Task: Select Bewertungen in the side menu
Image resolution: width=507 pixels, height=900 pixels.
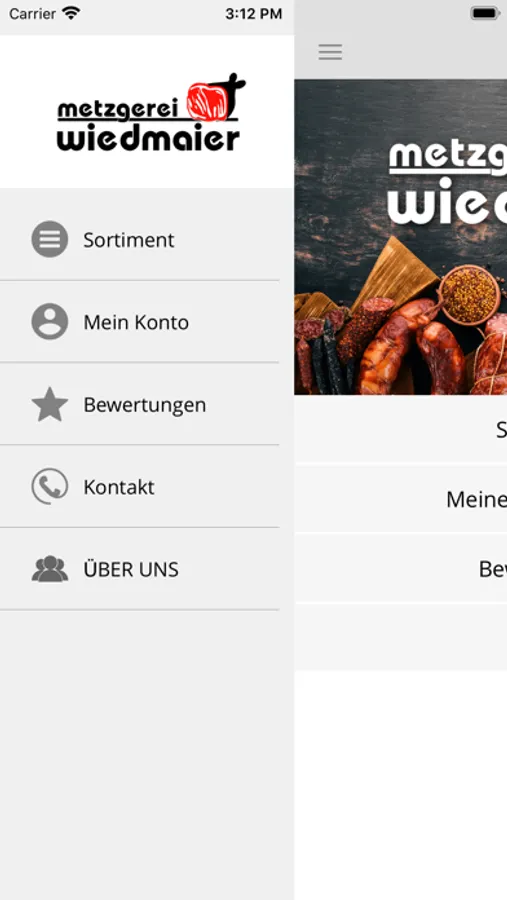Action: [140, 404]
